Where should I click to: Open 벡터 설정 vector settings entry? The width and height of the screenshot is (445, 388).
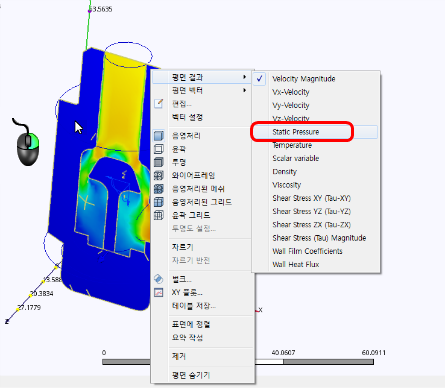(187, 117)
